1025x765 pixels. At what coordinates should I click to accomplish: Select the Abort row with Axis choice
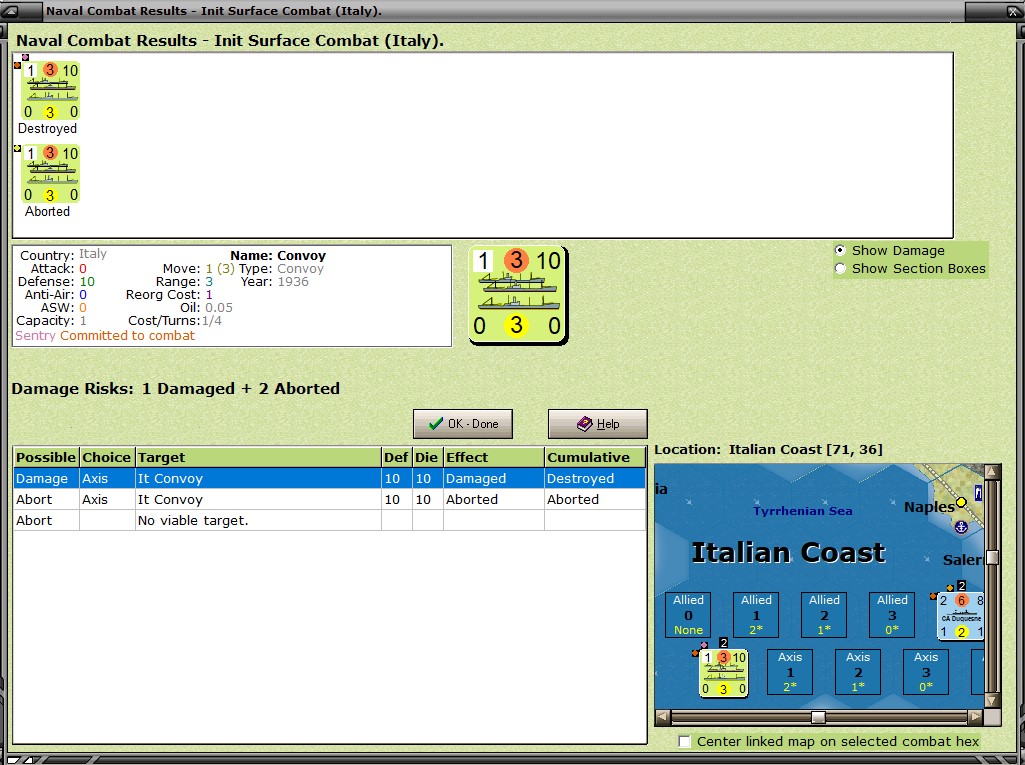329,500
